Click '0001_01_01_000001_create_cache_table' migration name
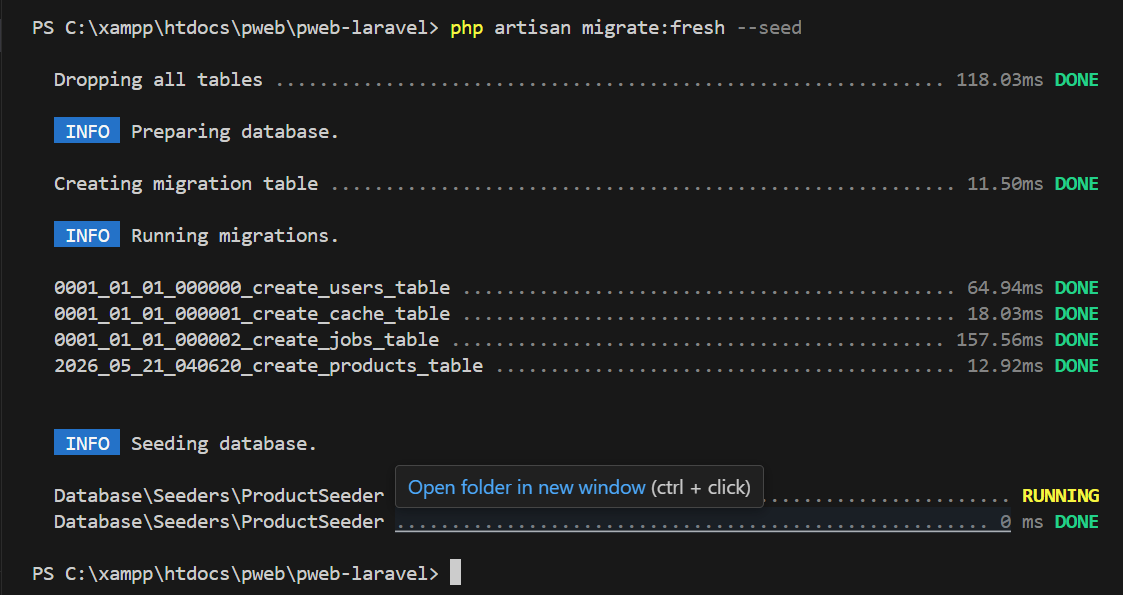The height and width of the screenshot is (595, 1123). click(252, 314)
